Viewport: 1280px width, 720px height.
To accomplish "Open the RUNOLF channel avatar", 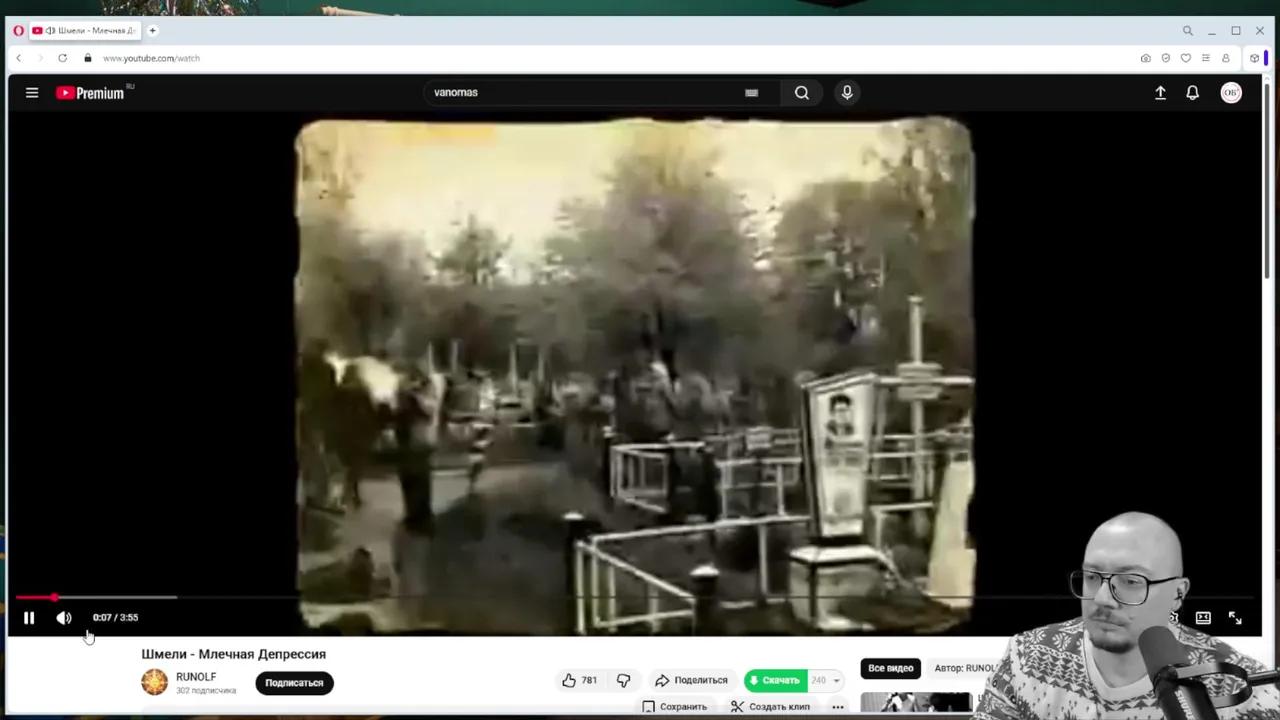I will [x=154, y=682].
